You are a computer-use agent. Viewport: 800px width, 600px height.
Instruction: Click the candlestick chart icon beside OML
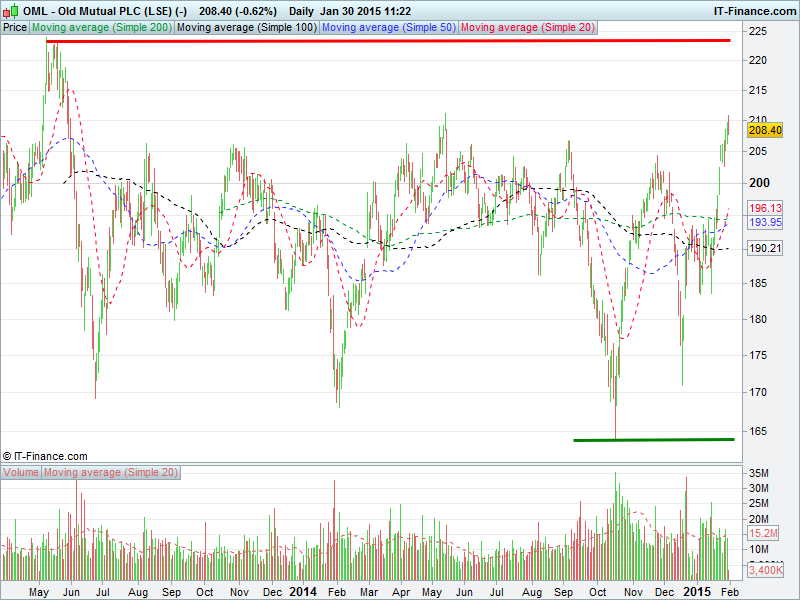(11, 11)
